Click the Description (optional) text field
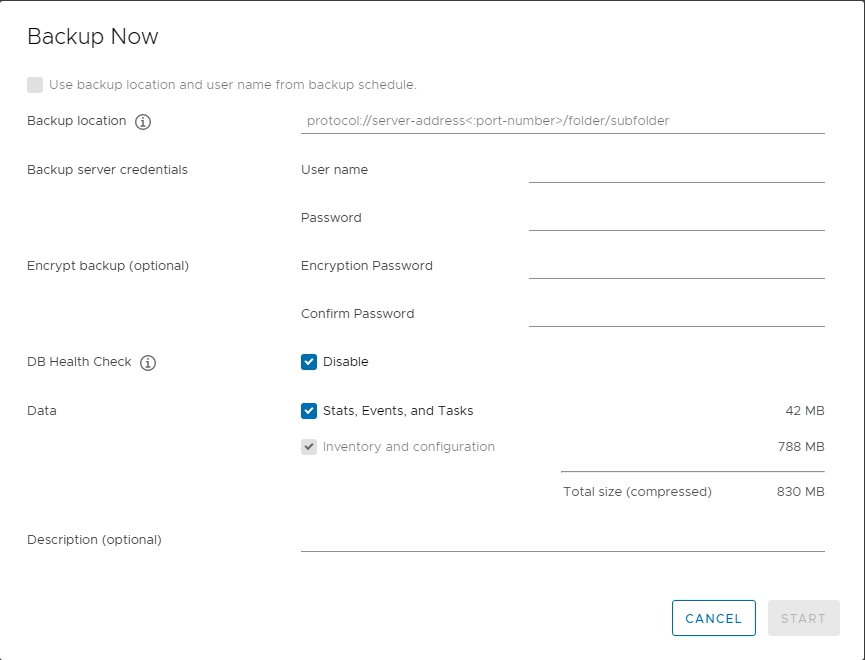This screenshot has height=660, width=865. click(x=563, y=539)
